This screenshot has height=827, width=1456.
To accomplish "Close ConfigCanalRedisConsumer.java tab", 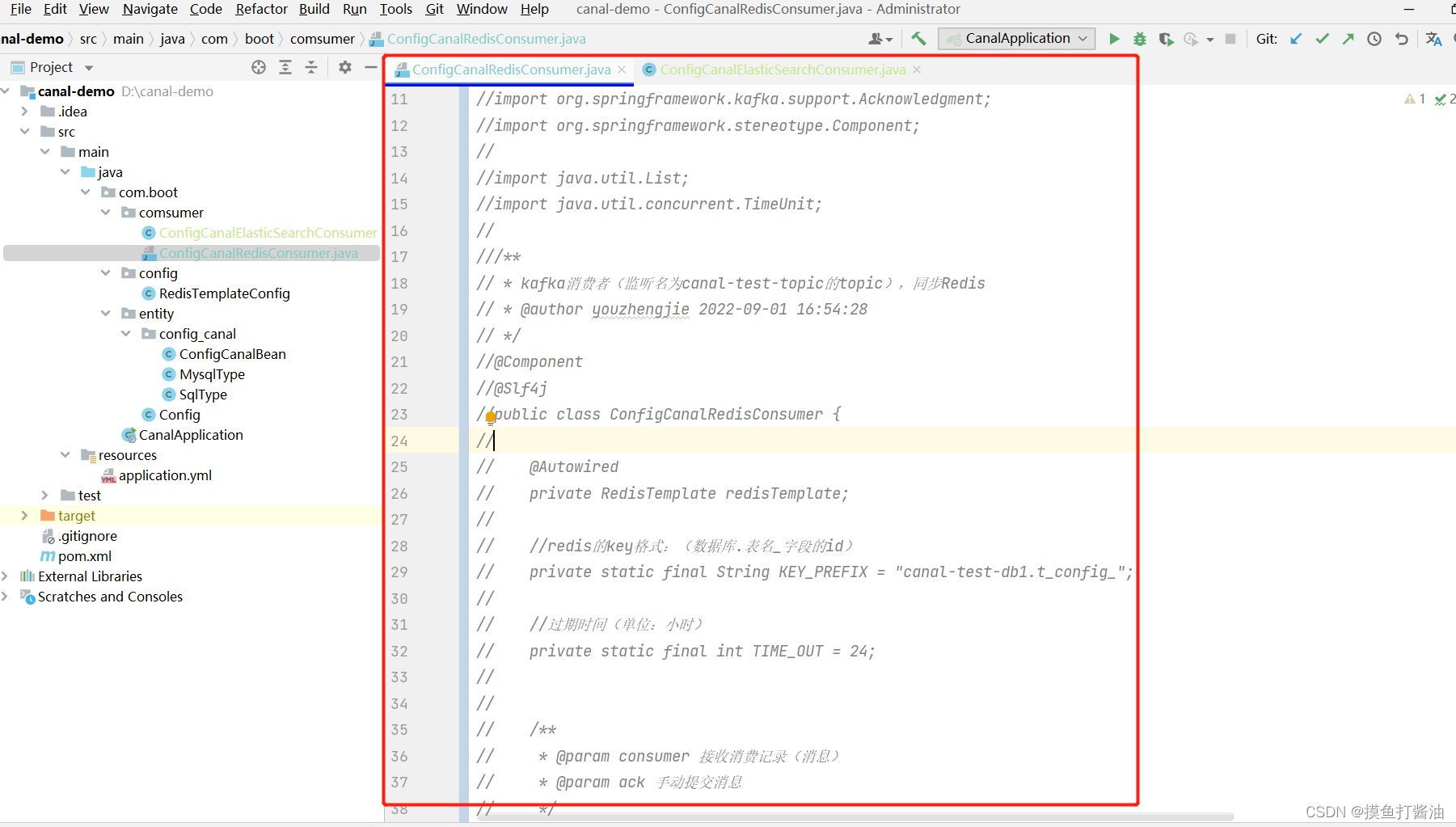I will tap(622, 70).
